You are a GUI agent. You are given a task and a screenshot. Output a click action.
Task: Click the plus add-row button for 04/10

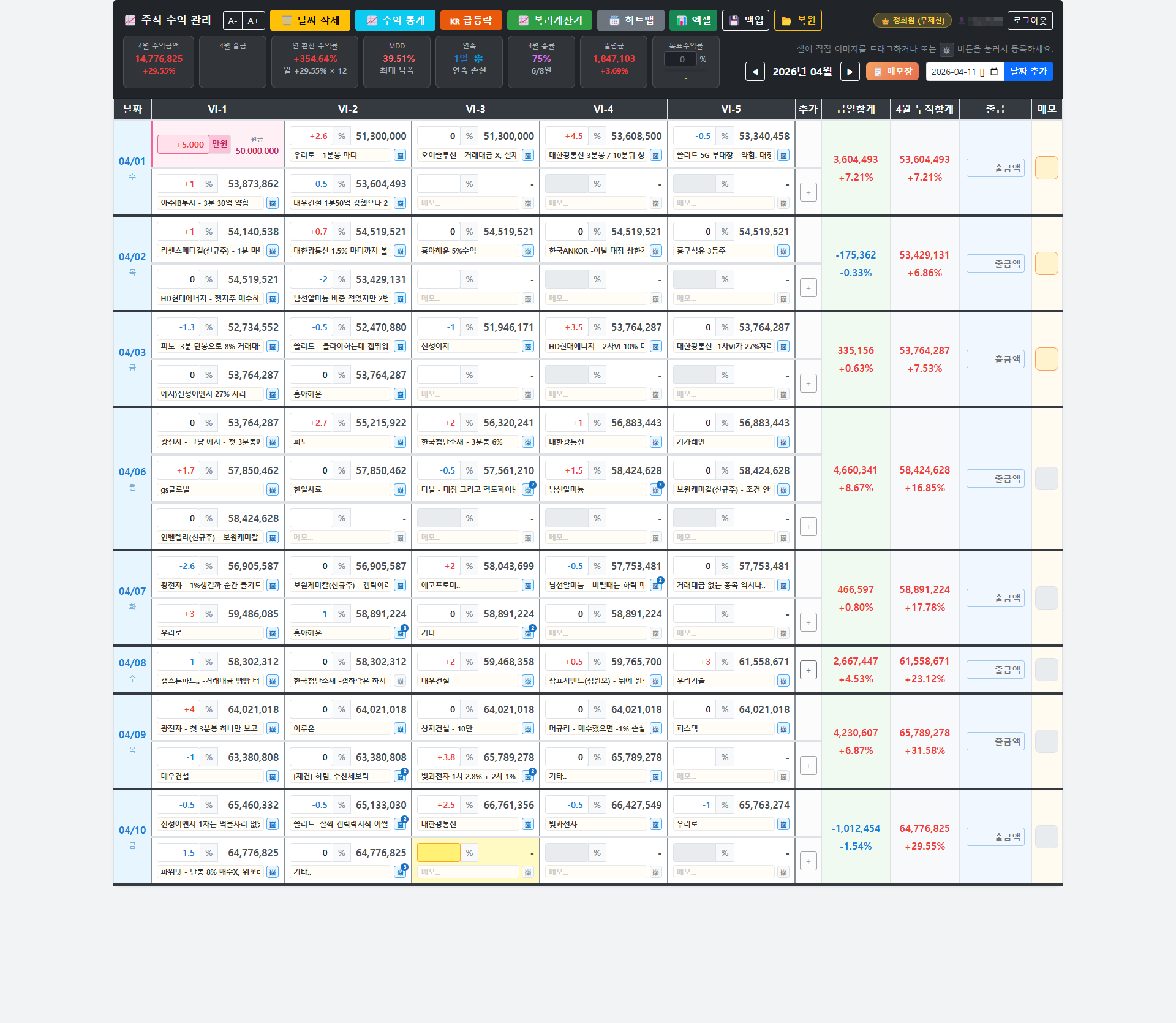click(808, 861)
